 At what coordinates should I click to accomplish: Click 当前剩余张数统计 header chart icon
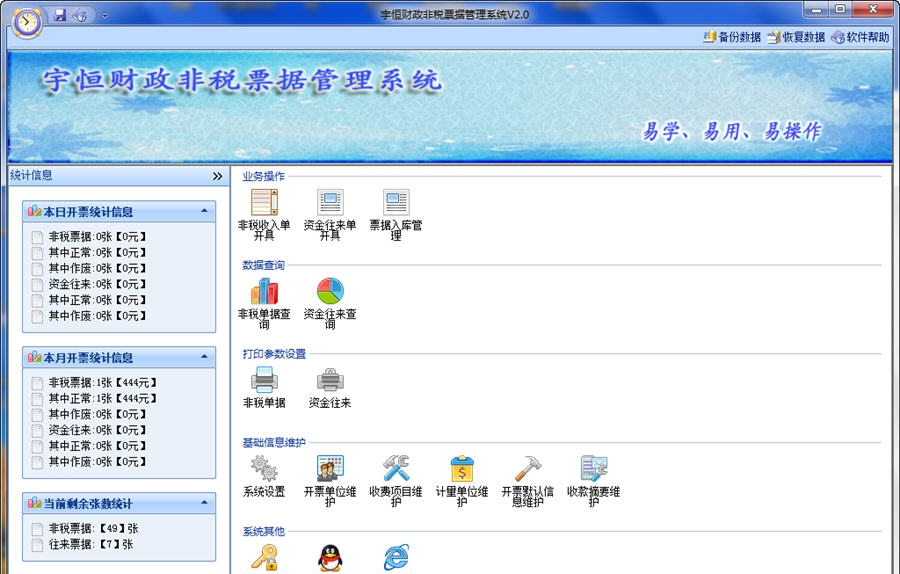tap(34, 503)
